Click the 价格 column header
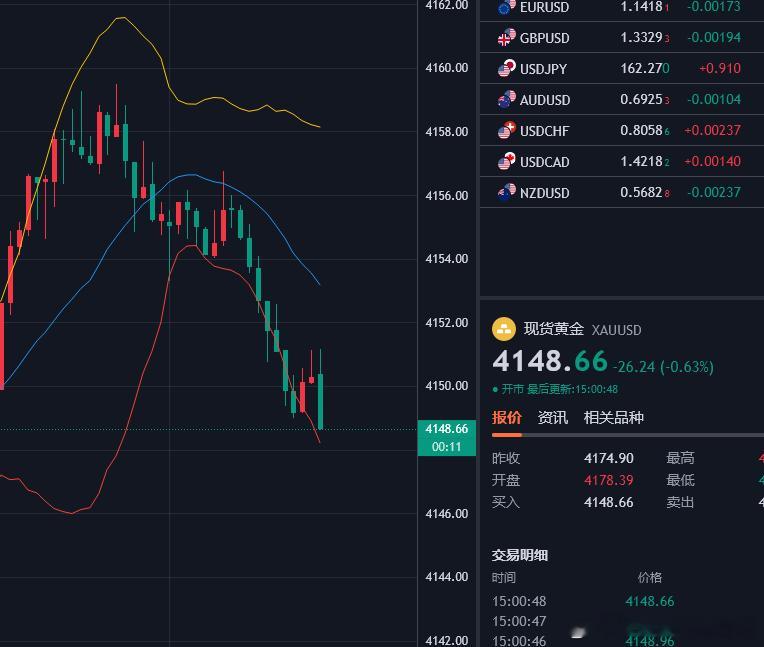The image size is (764, 647). pos(650,578)
